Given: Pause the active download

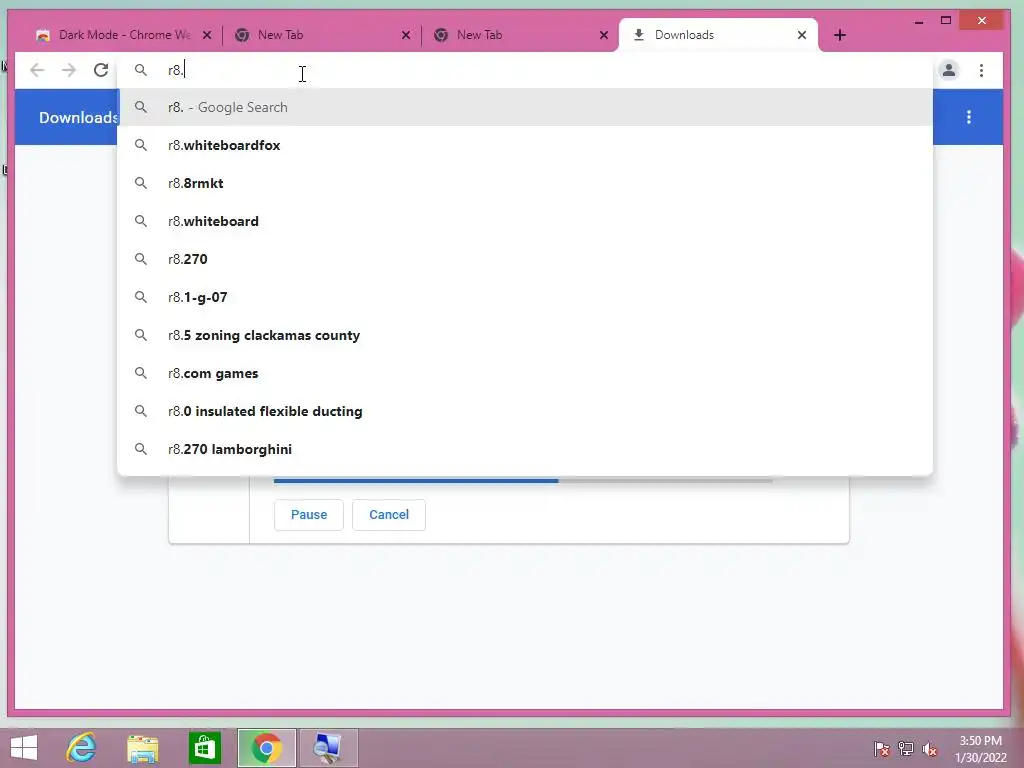Looking at the screenshot, I should click(x=309, y=515).
